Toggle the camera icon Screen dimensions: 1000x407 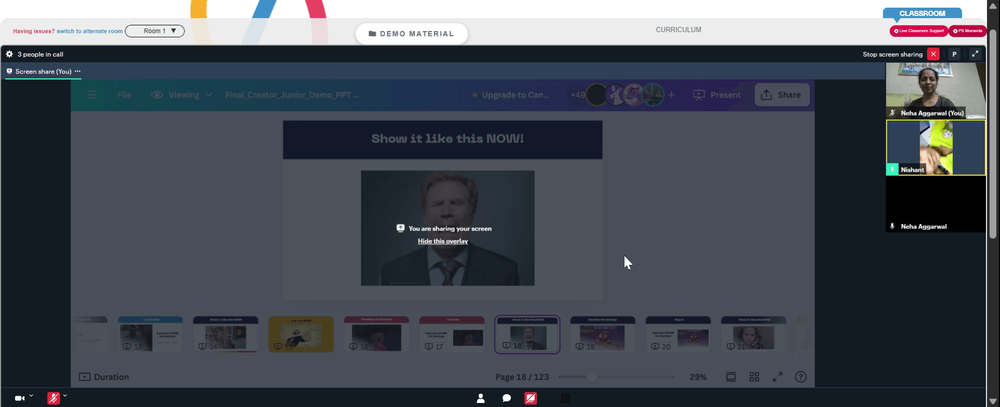point(19,398)
